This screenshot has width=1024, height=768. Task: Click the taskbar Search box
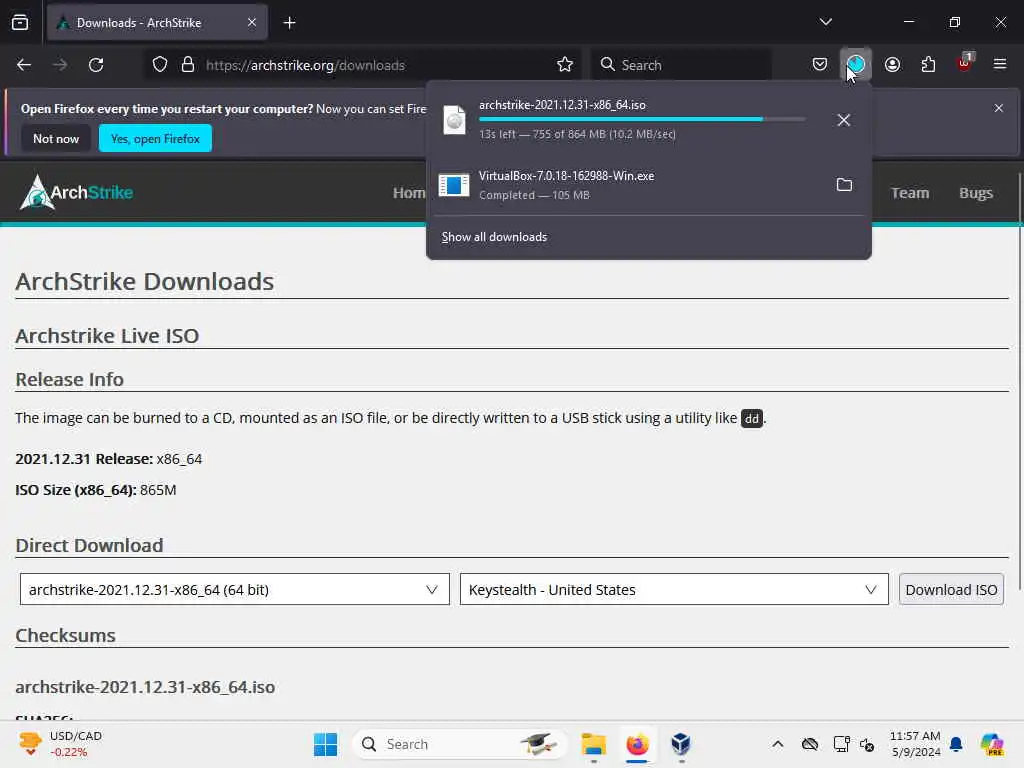(460, 744)
